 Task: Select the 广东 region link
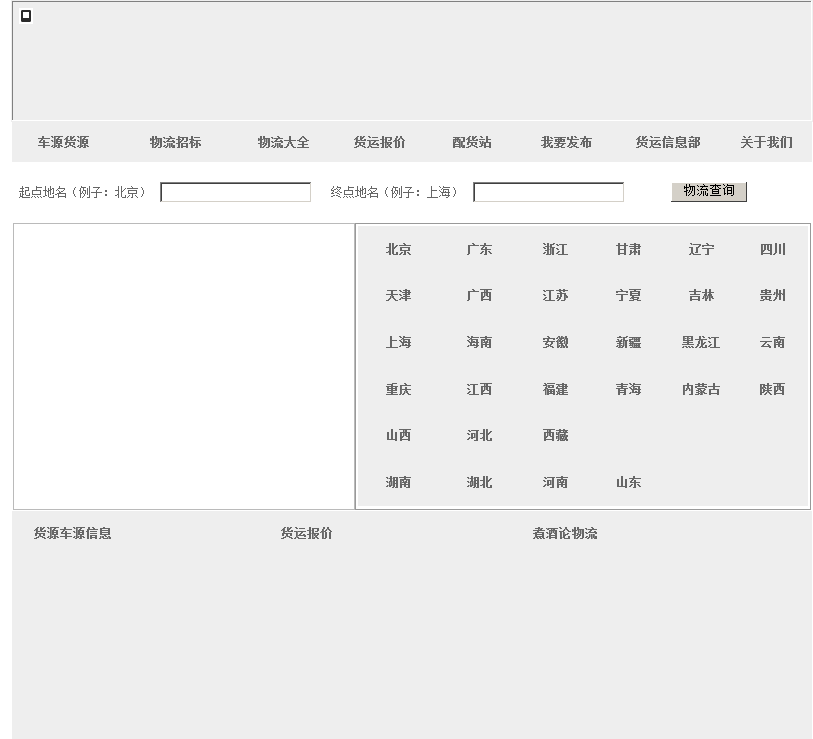(479, 249)
